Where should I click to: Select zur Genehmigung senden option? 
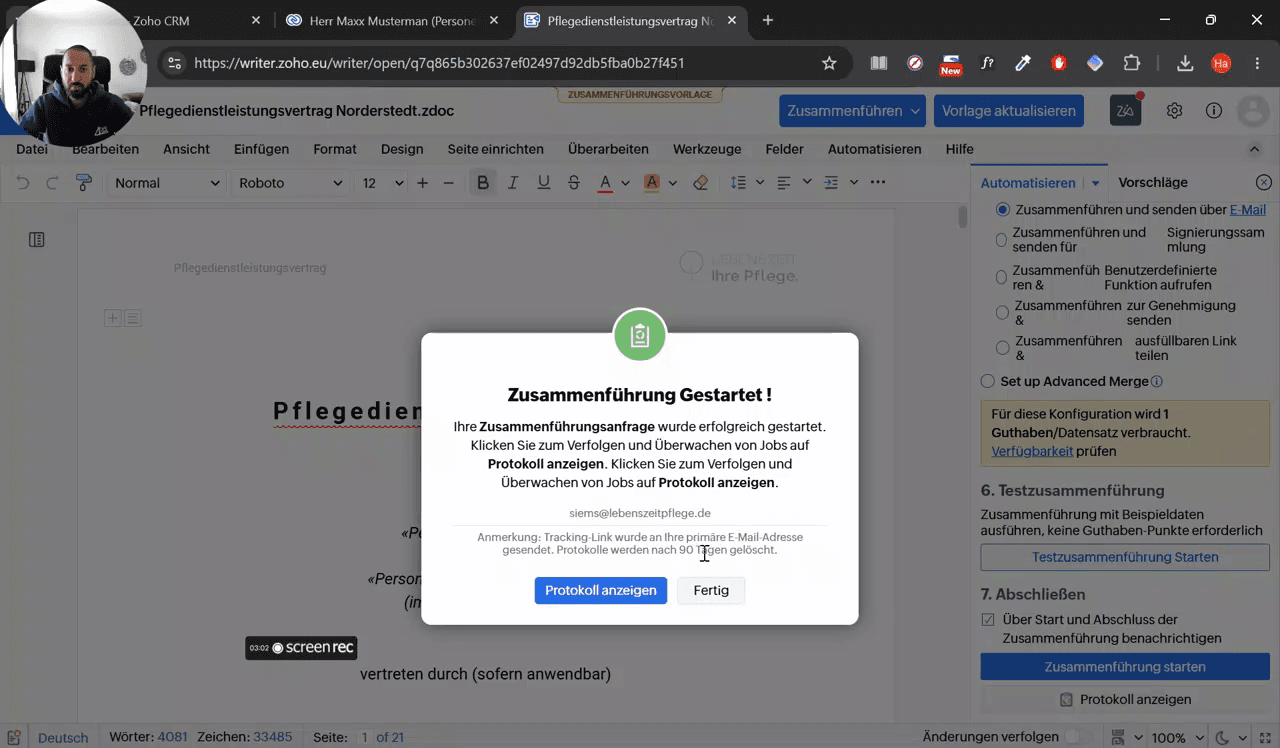click(x=1002, y=313)
